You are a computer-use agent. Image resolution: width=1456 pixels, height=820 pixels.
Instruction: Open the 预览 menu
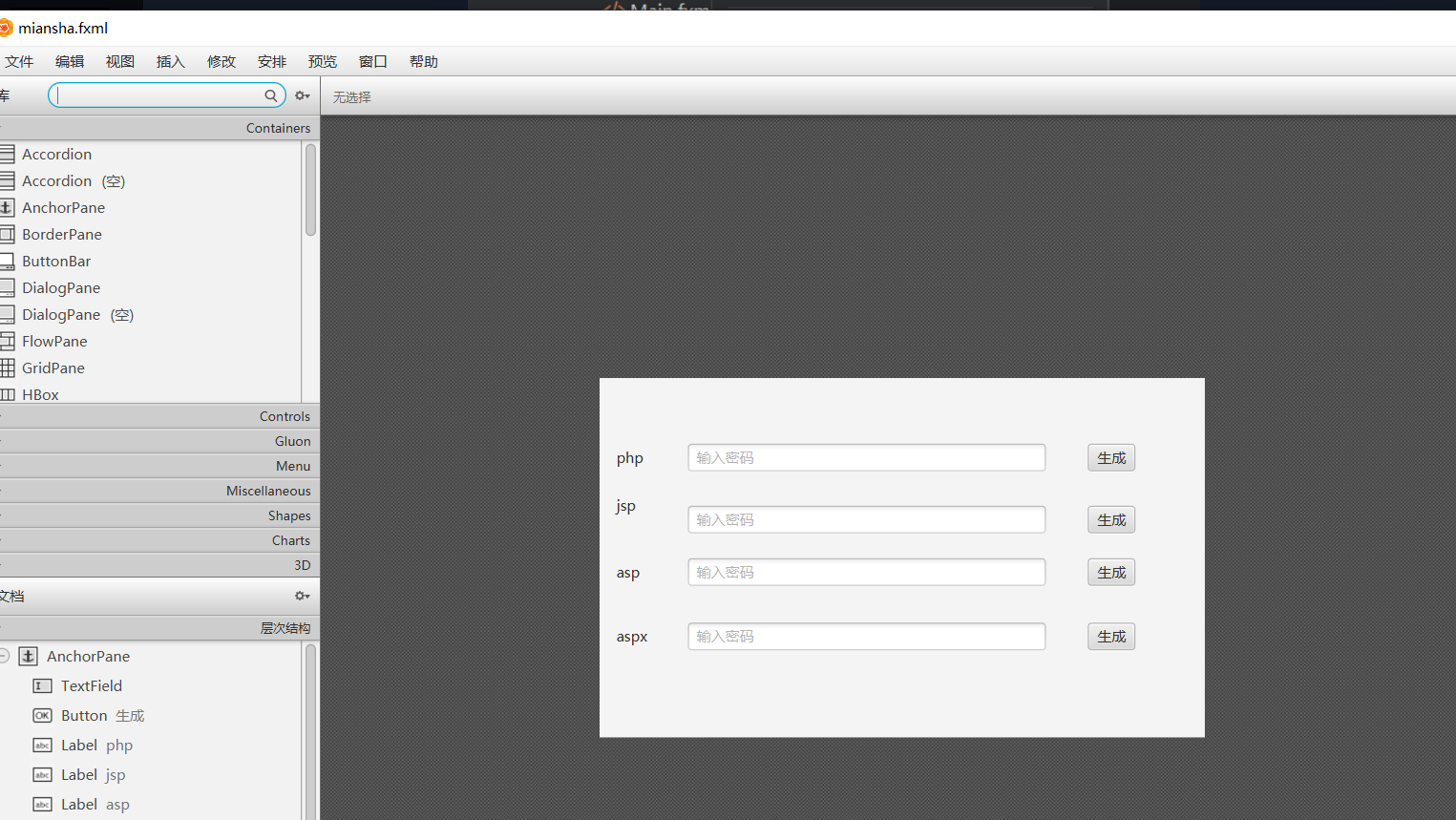click(323, 61)
